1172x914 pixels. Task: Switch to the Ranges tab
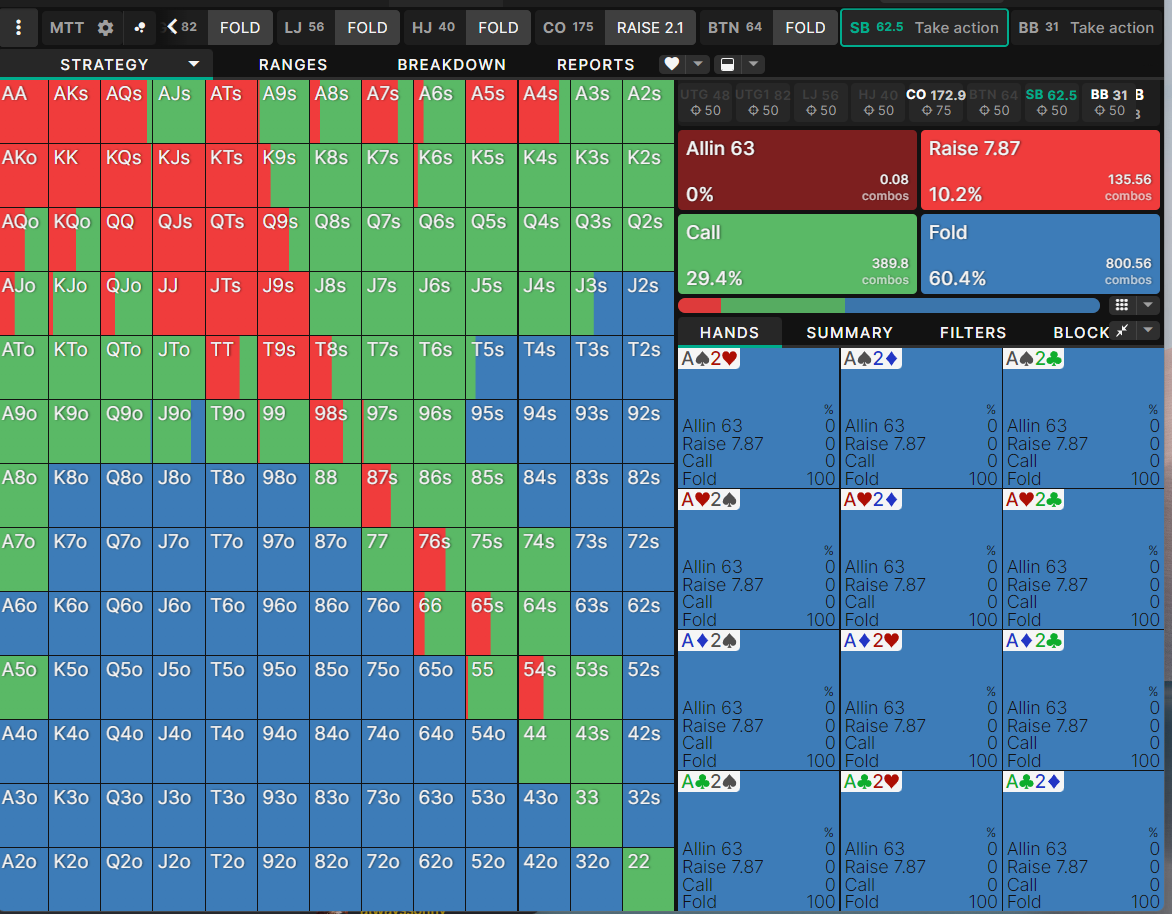coord(293,64)
